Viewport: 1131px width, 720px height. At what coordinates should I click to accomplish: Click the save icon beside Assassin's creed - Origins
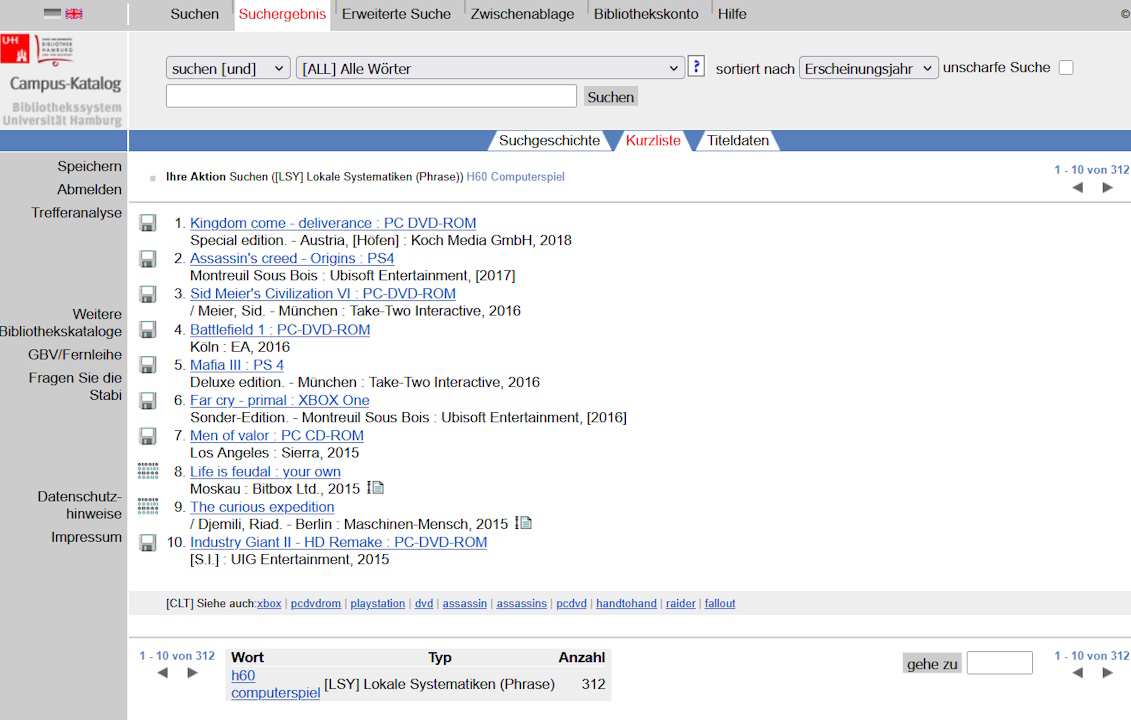148,258
